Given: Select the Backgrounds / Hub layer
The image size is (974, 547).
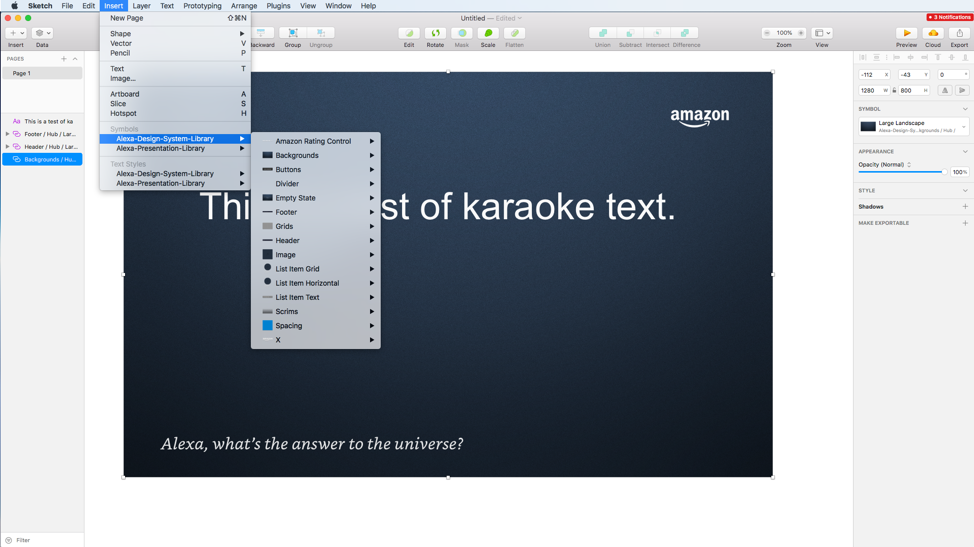Looking at the screenshot, I should (42, 160).
